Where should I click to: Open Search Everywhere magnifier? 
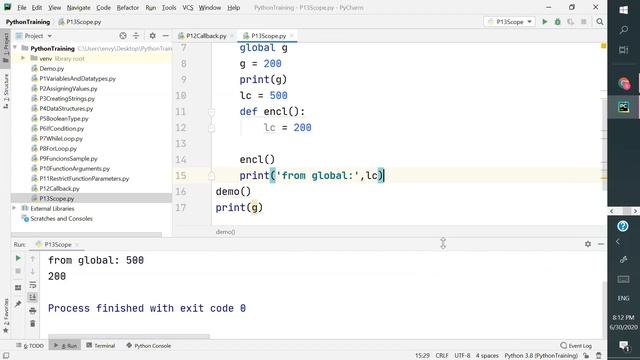tap(600, 22)
